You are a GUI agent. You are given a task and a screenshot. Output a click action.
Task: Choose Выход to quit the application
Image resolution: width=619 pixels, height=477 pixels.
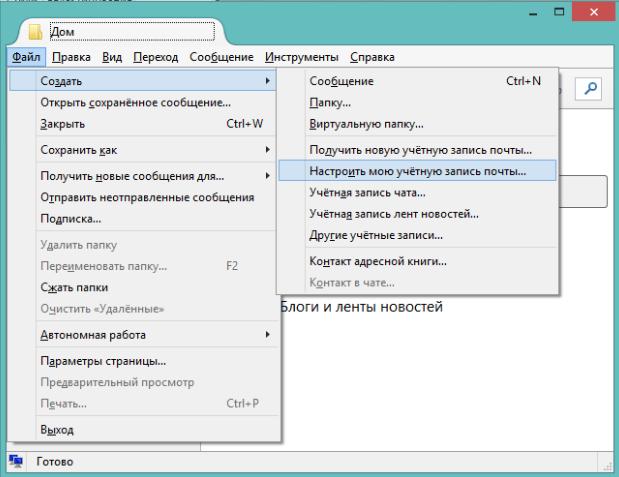pyautogui.click(x=57, y=430)
